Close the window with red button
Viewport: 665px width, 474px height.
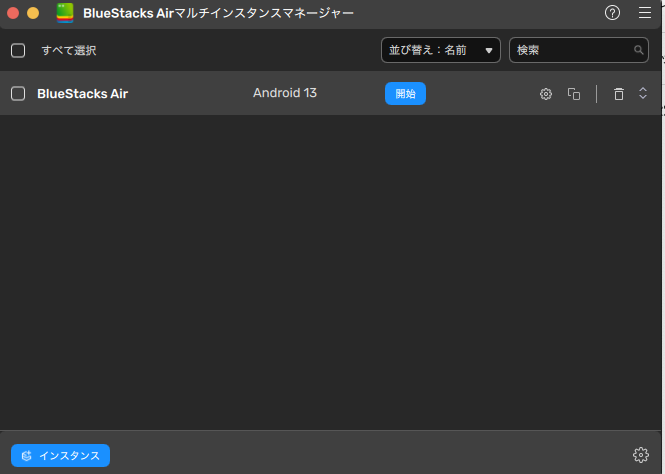point(13,13)
